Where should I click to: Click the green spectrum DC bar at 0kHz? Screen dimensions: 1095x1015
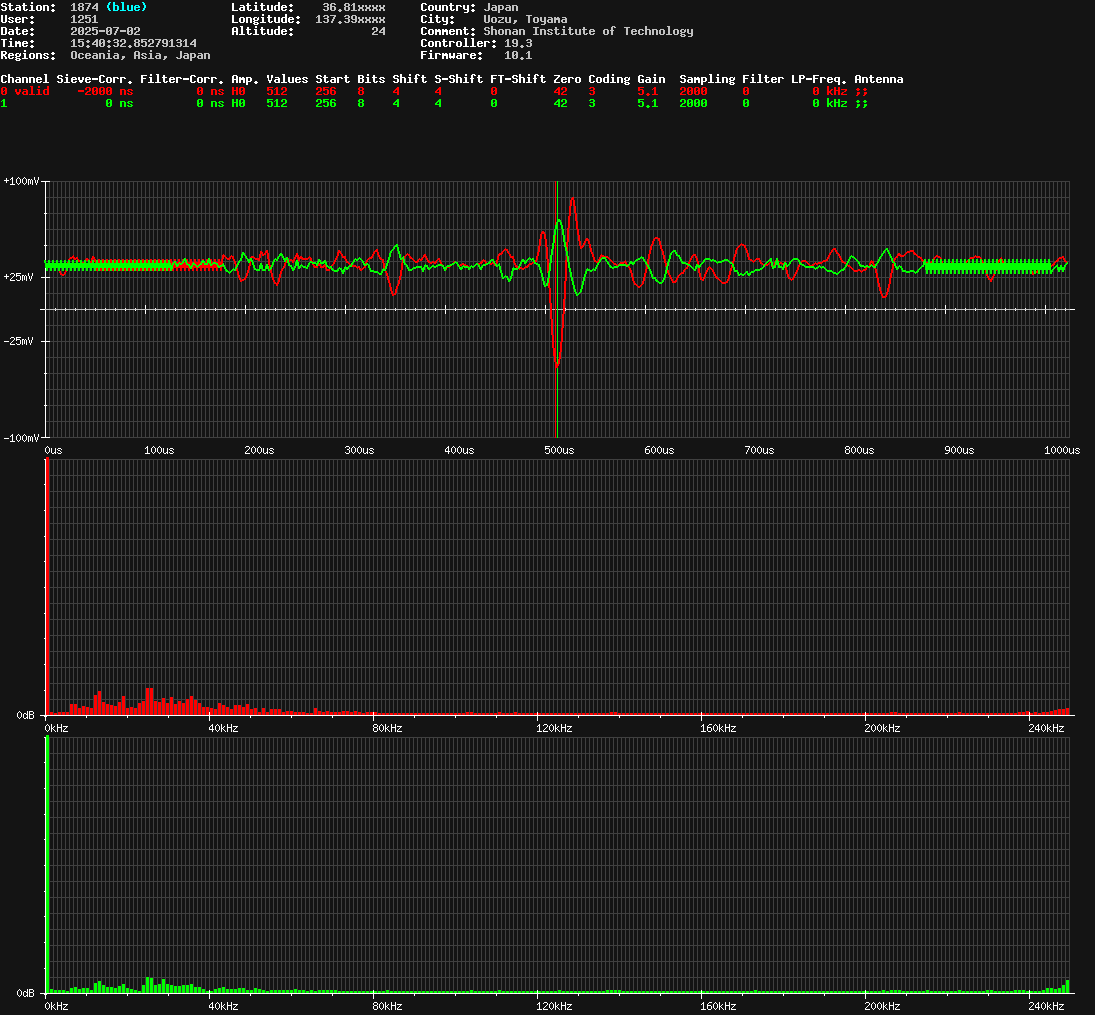click(47, 865)
